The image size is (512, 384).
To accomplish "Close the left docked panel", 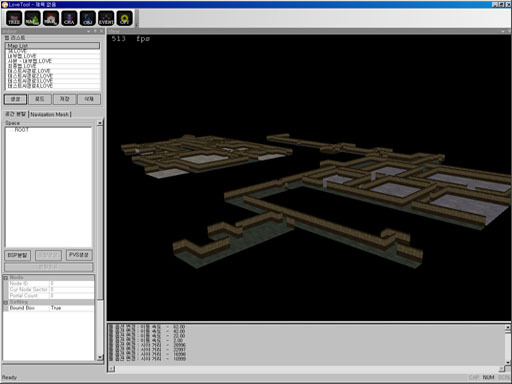I will [x=101, y=31].
